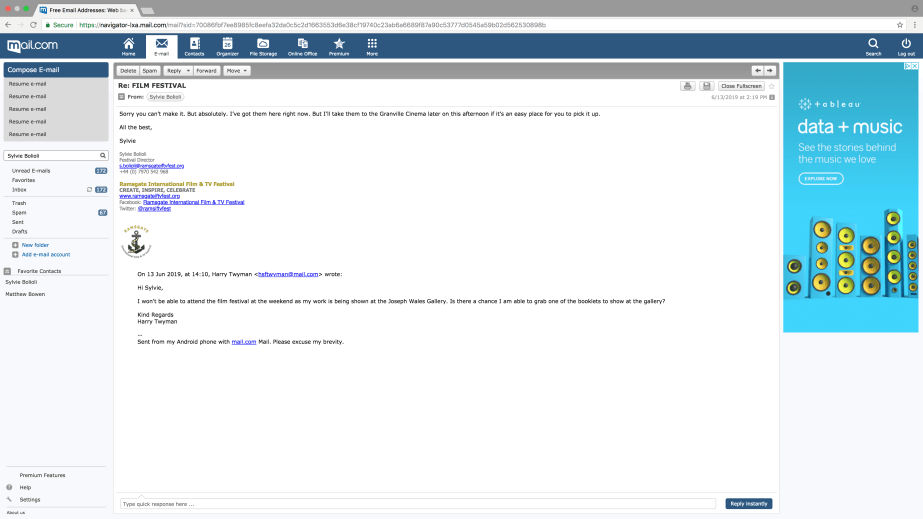
Task: Click the Reply instantly button
Action: pyautogui.click(x=749, y=504)
